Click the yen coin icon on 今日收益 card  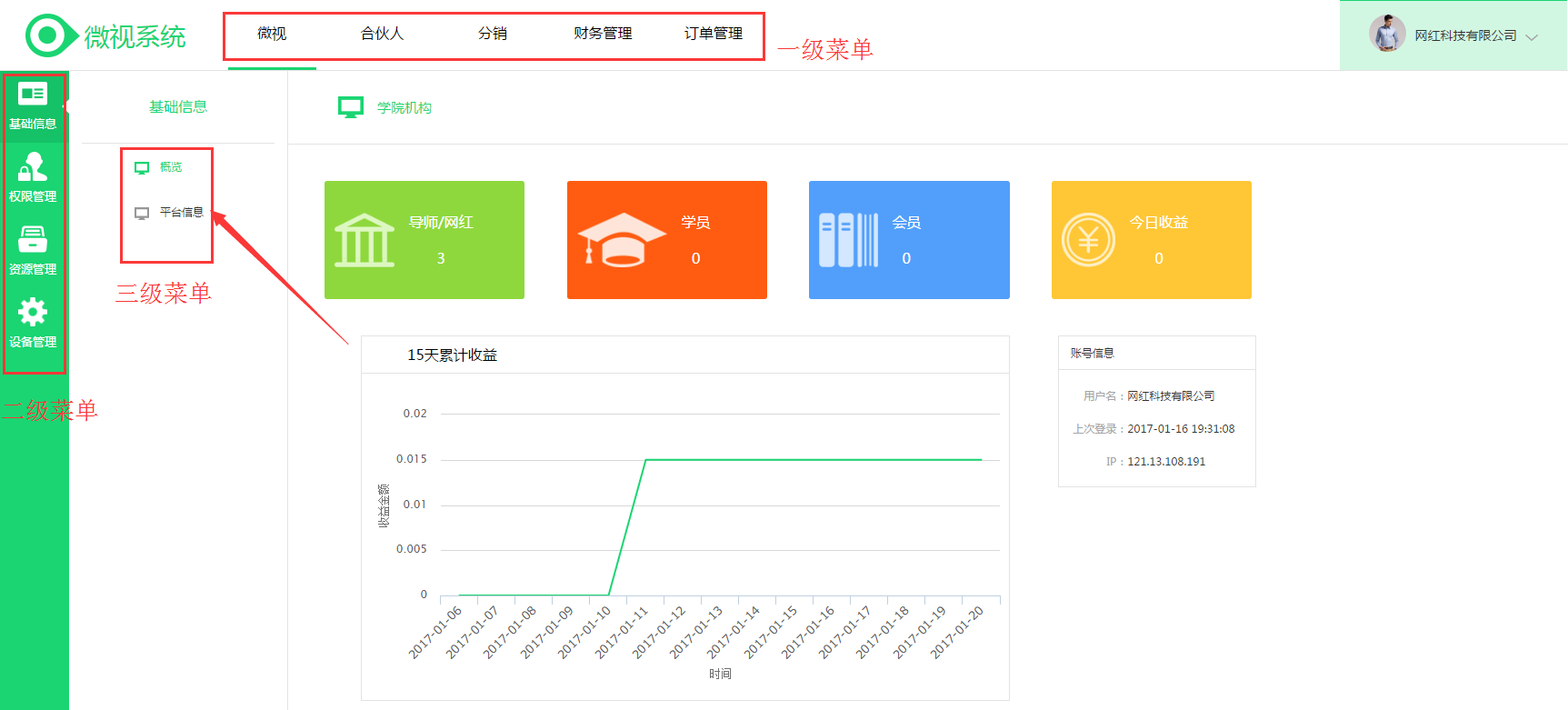(1088, 240)
